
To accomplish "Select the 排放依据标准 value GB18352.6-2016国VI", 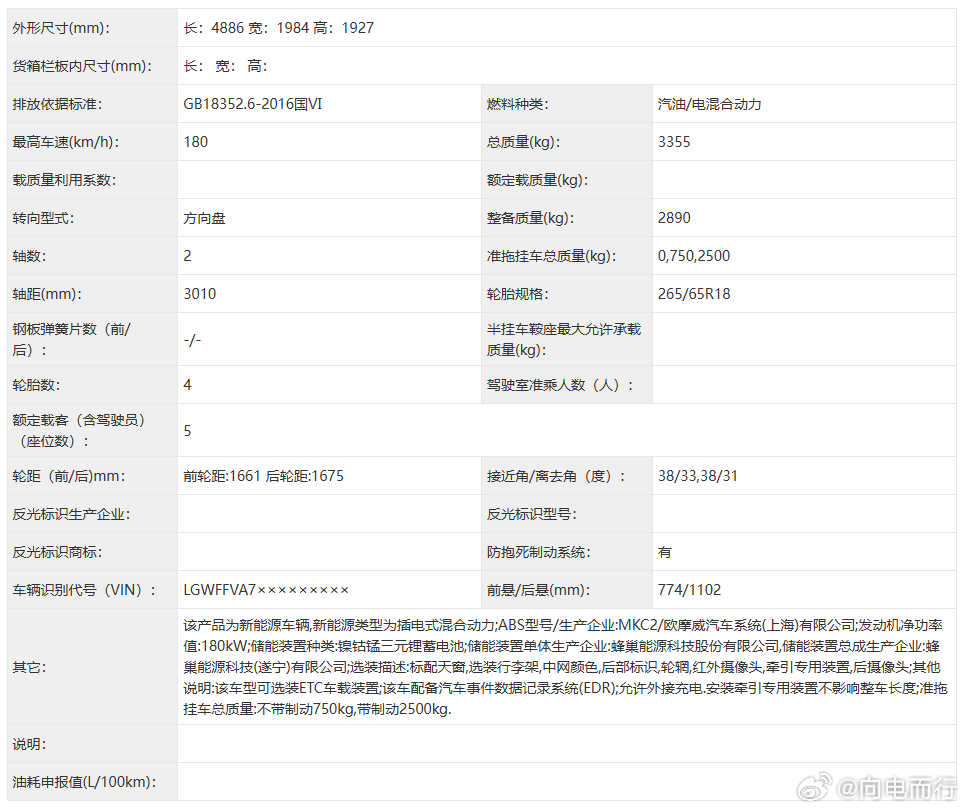I will pos(254,103).
